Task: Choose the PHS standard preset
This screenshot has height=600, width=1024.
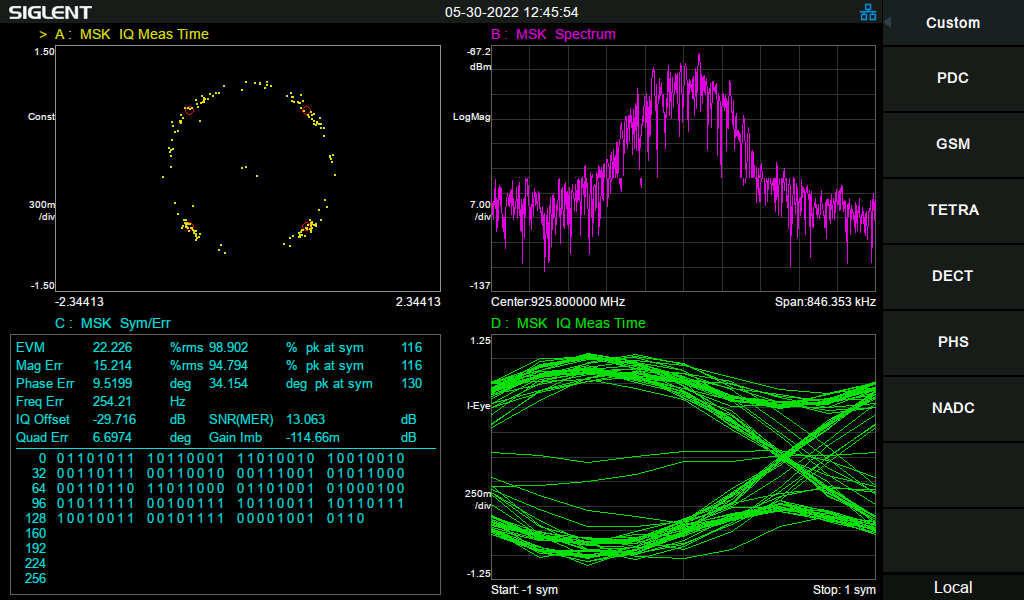Action: click(x=953, y=342)
